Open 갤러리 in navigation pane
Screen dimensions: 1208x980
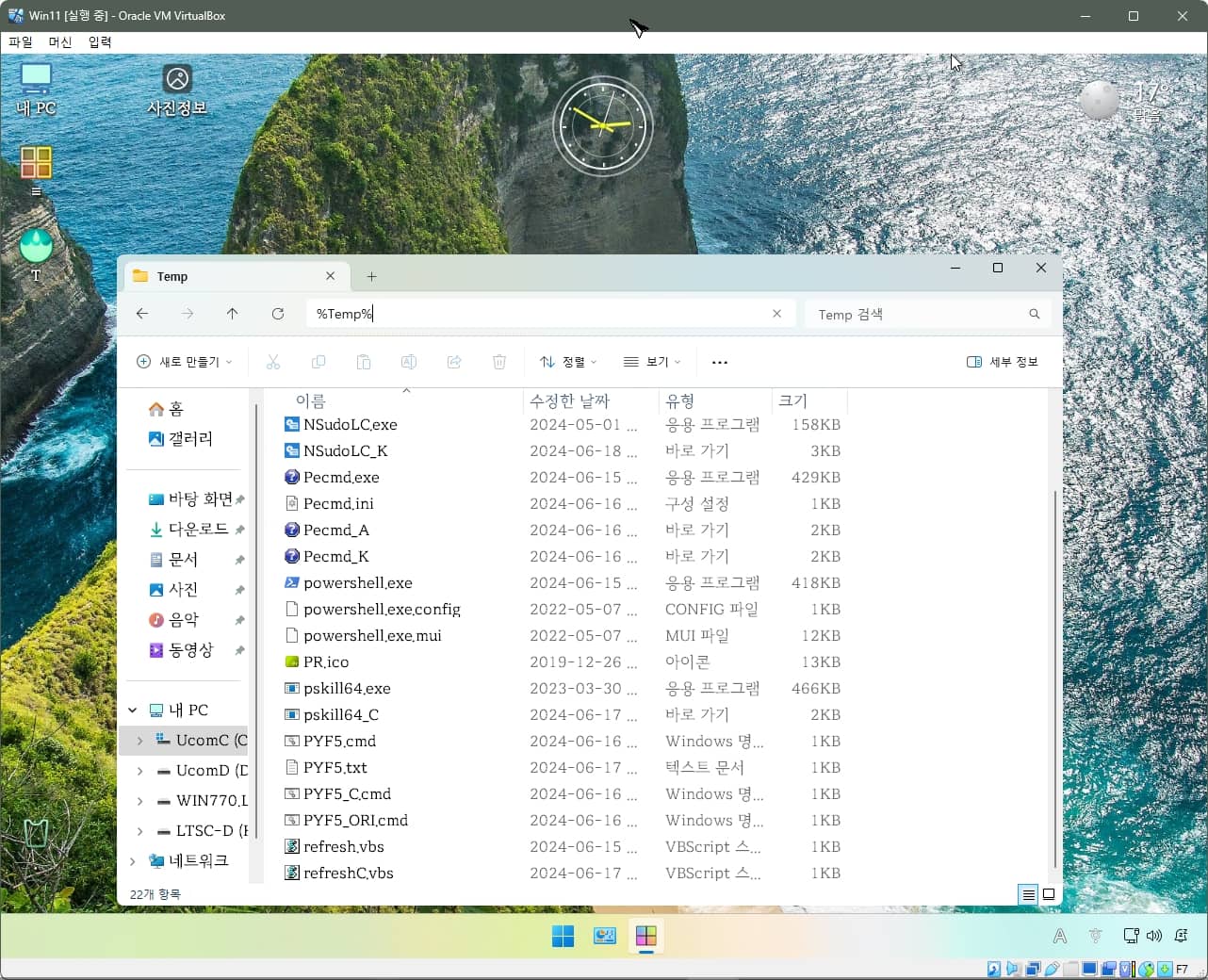(x=181, y=438)
